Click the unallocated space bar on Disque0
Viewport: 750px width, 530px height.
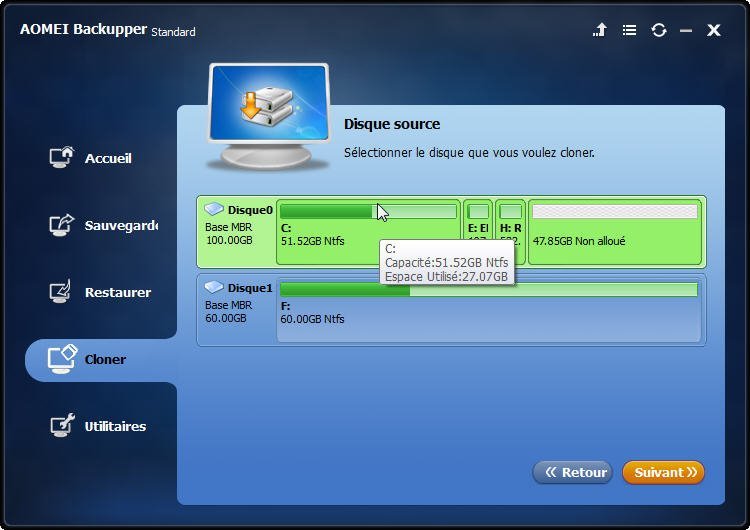tap(615, 211)
